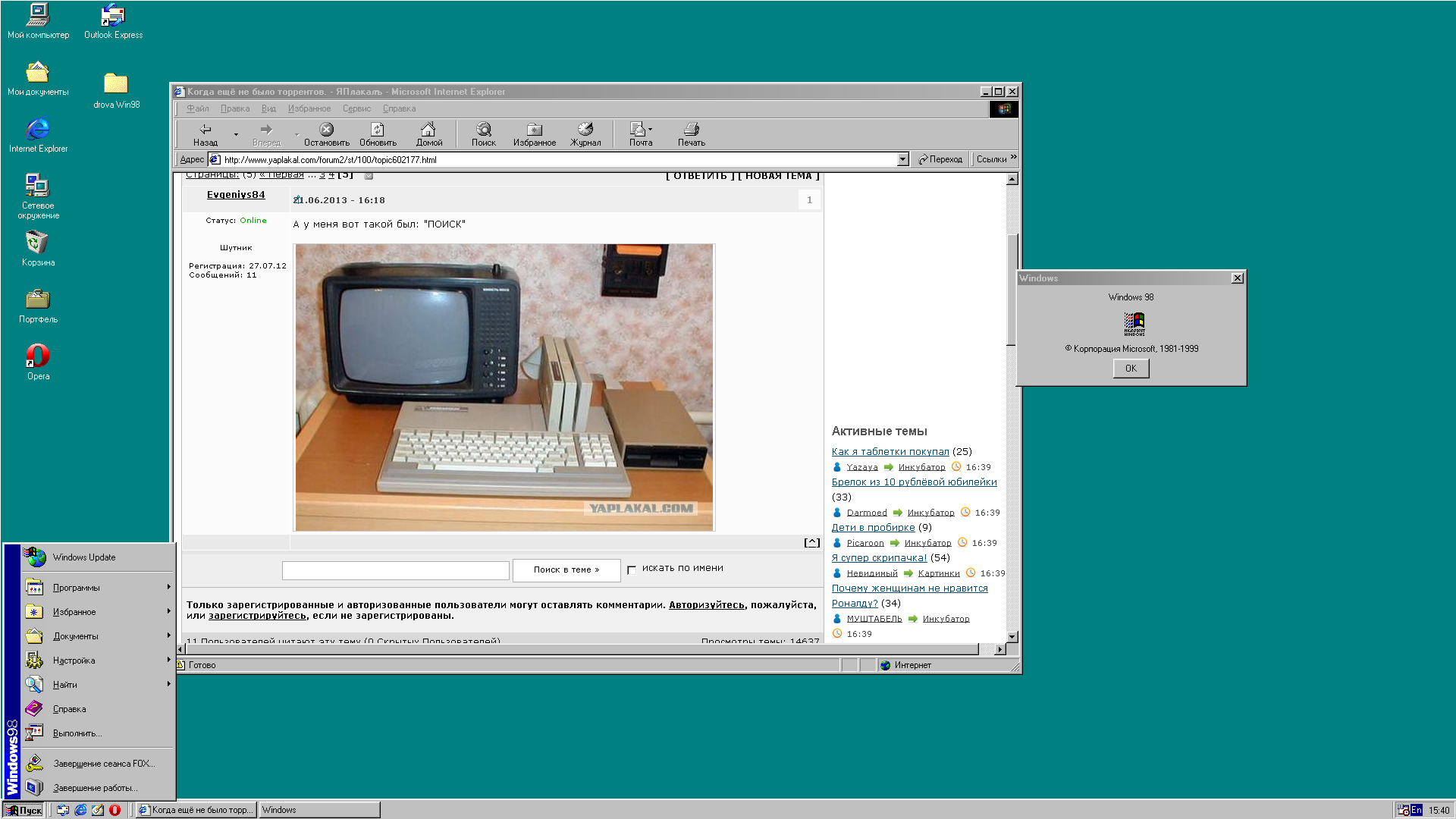Viewport: 1456px width, 819px height.
Task: Click the address bar URL field
Action: [x=559, y=159]
